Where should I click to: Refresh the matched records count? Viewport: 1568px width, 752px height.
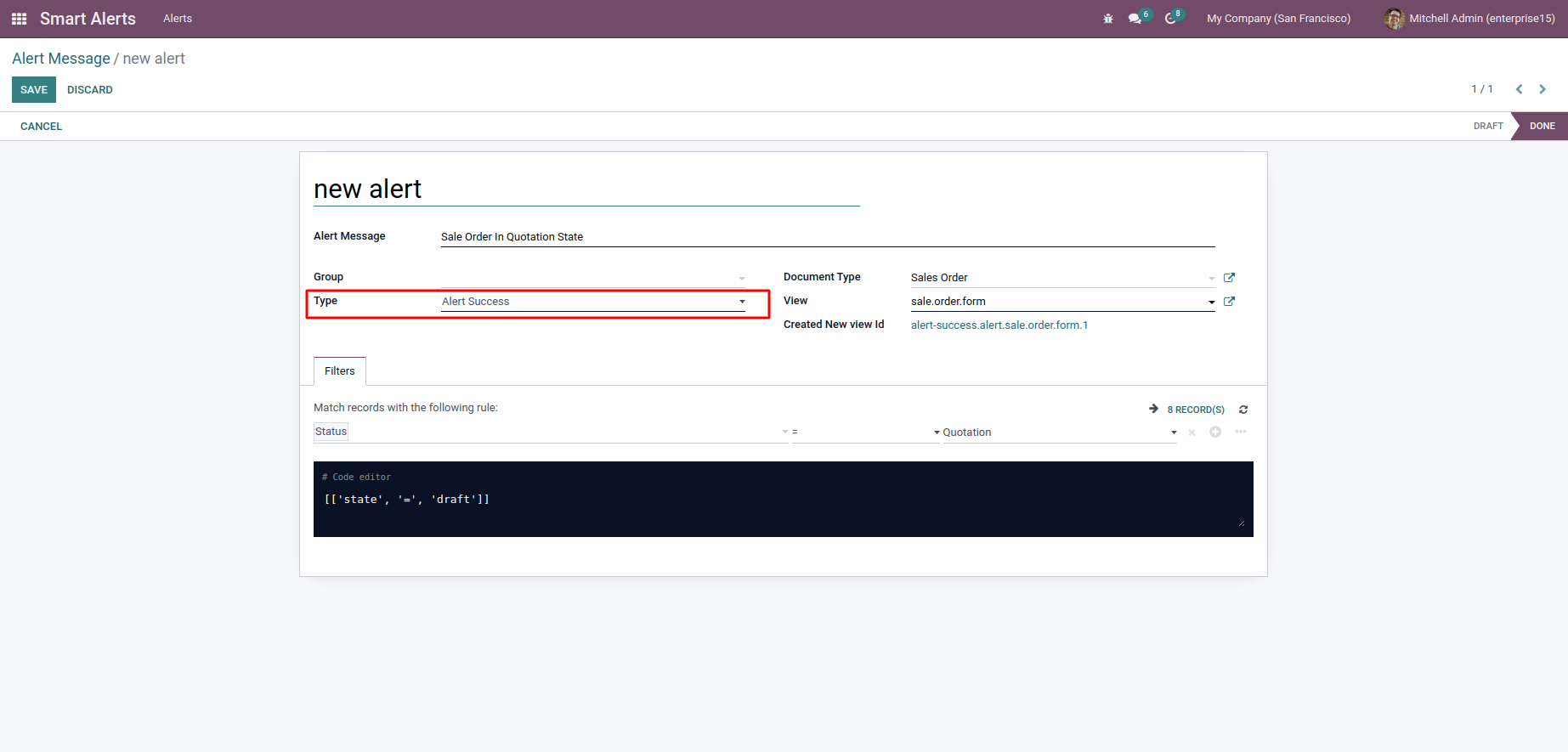1243,410
